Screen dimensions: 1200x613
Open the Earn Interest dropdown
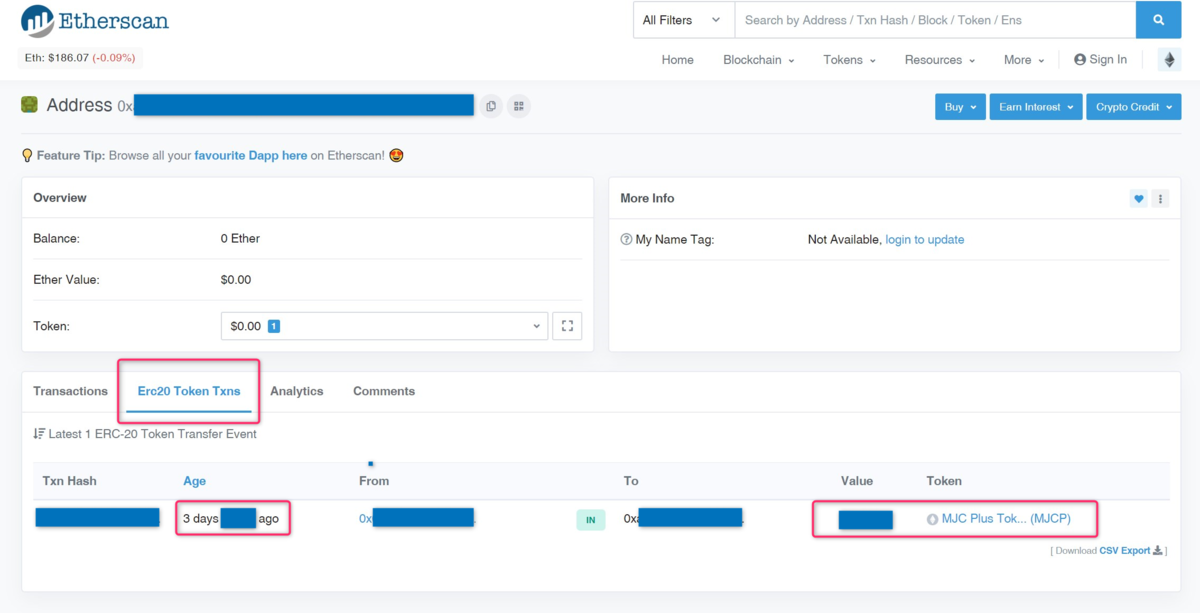[x=1036, y=107]
